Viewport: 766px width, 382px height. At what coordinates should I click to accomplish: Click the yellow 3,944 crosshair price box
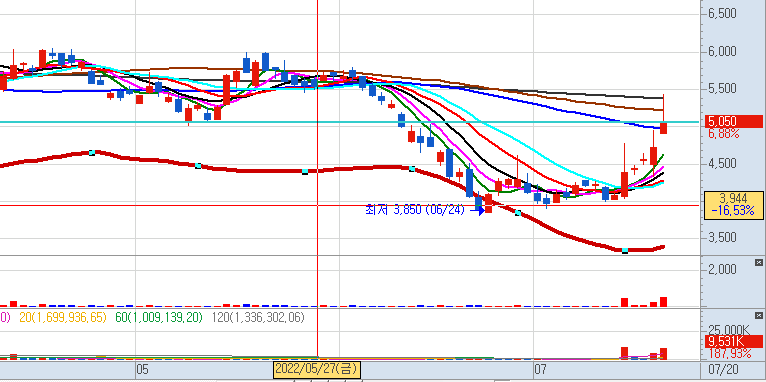[733, 204]
